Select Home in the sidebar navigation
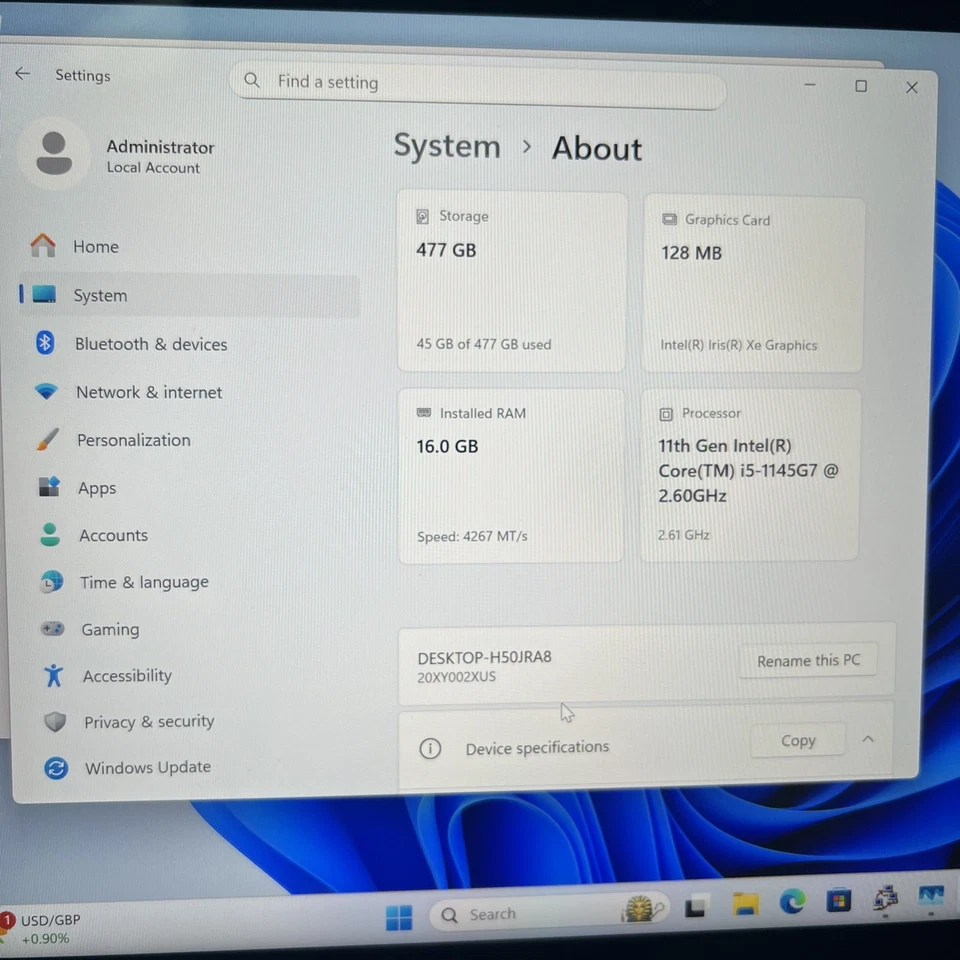960x960 pixels. pos(96,246)
